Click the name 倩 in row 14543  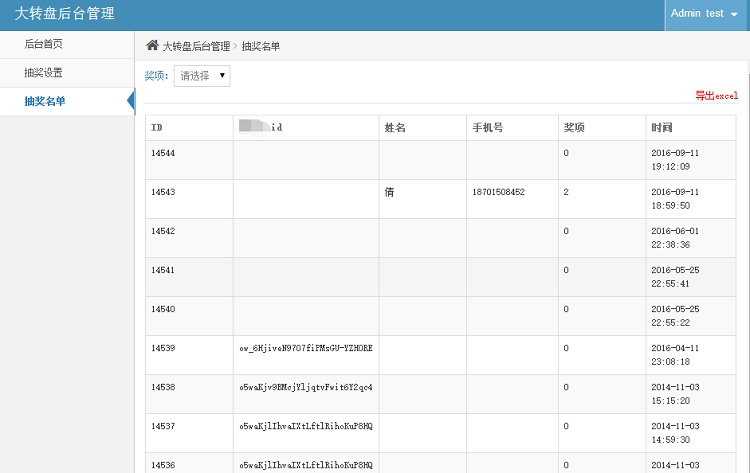point(389,192)
